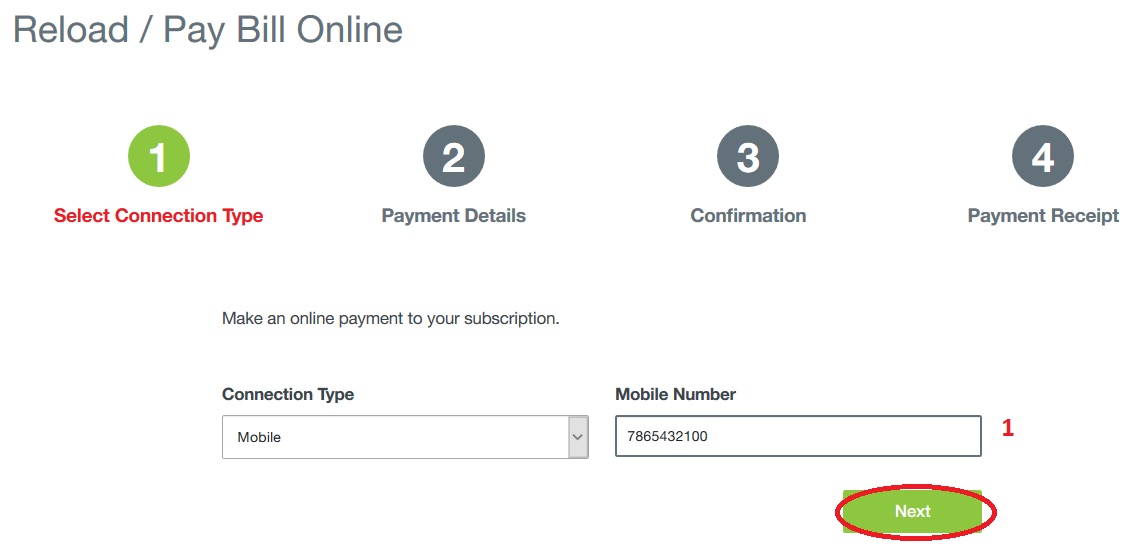Click the 'Make an online payment' description text
This screenshot has width=1124, height=544.
point(390,319)
